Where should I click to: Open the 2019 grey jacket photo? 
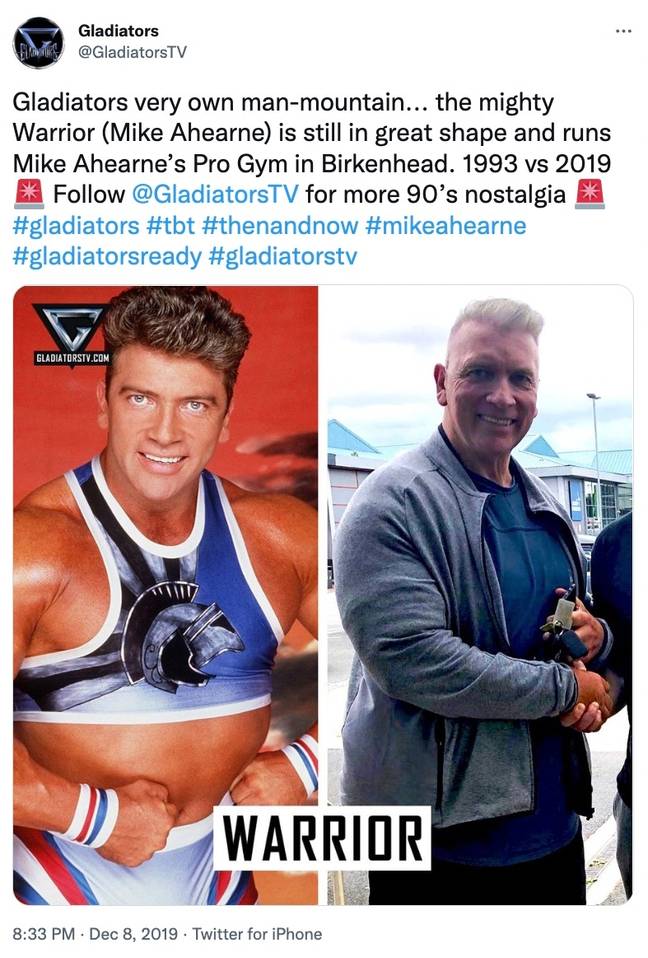click(x=476, y=596)
